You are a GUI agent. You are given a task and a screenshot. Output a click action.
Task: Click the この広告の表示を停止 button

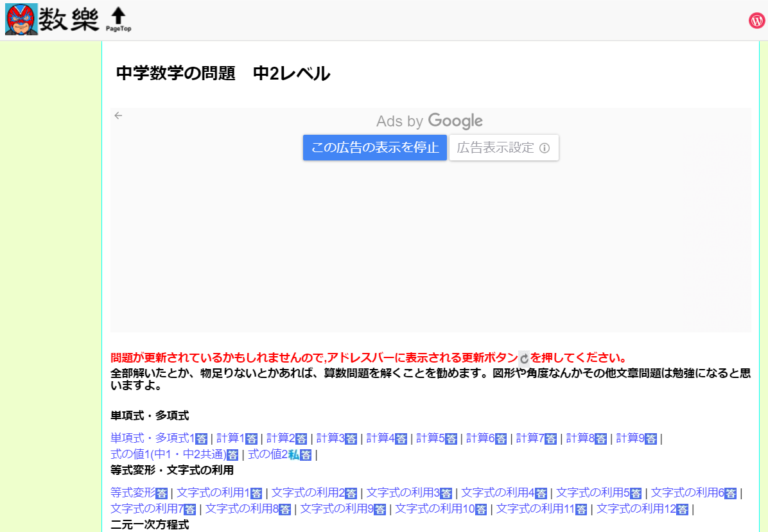tap(375, 147)
